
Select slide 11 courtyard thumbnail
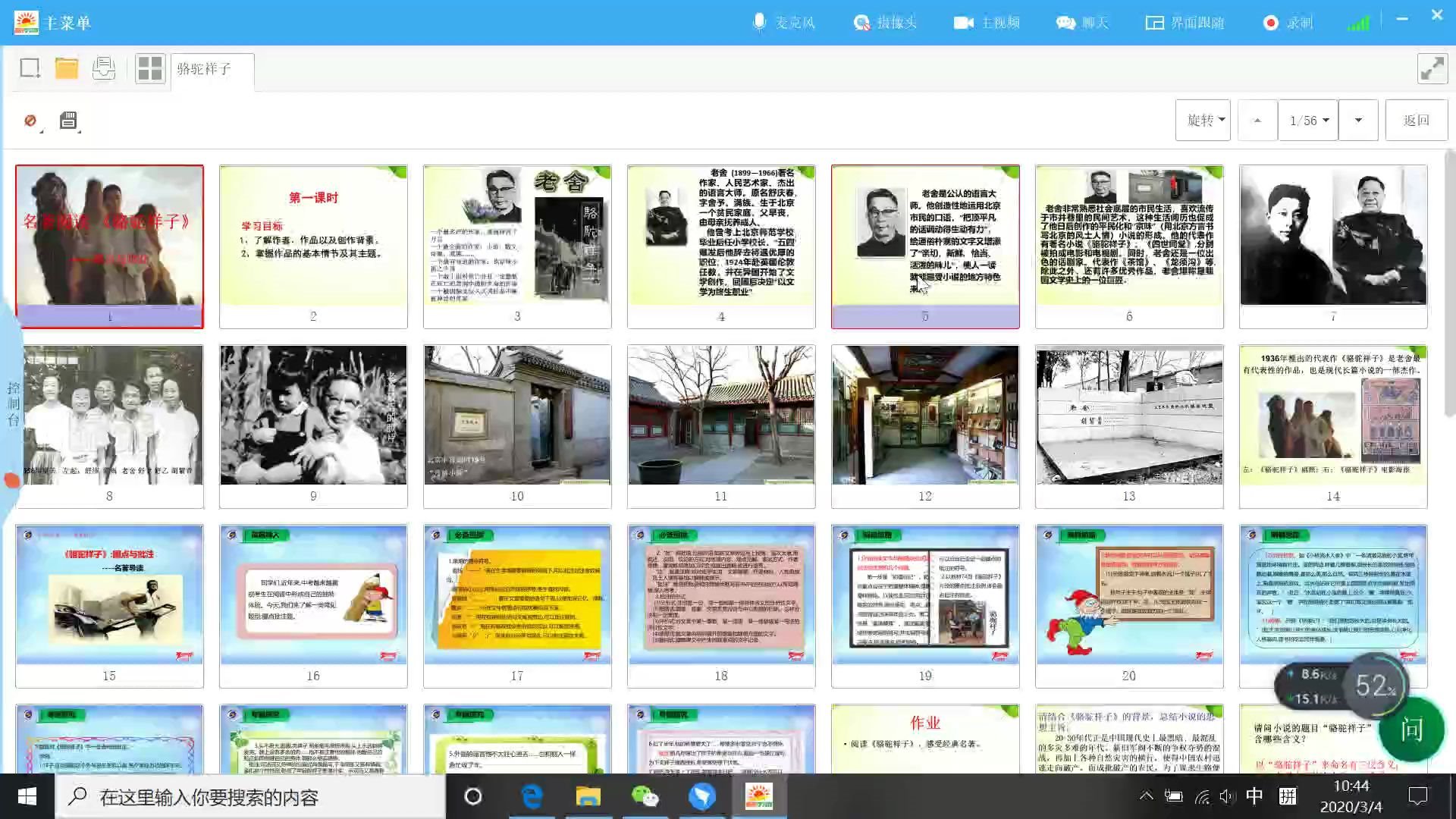tap(721, 426)
